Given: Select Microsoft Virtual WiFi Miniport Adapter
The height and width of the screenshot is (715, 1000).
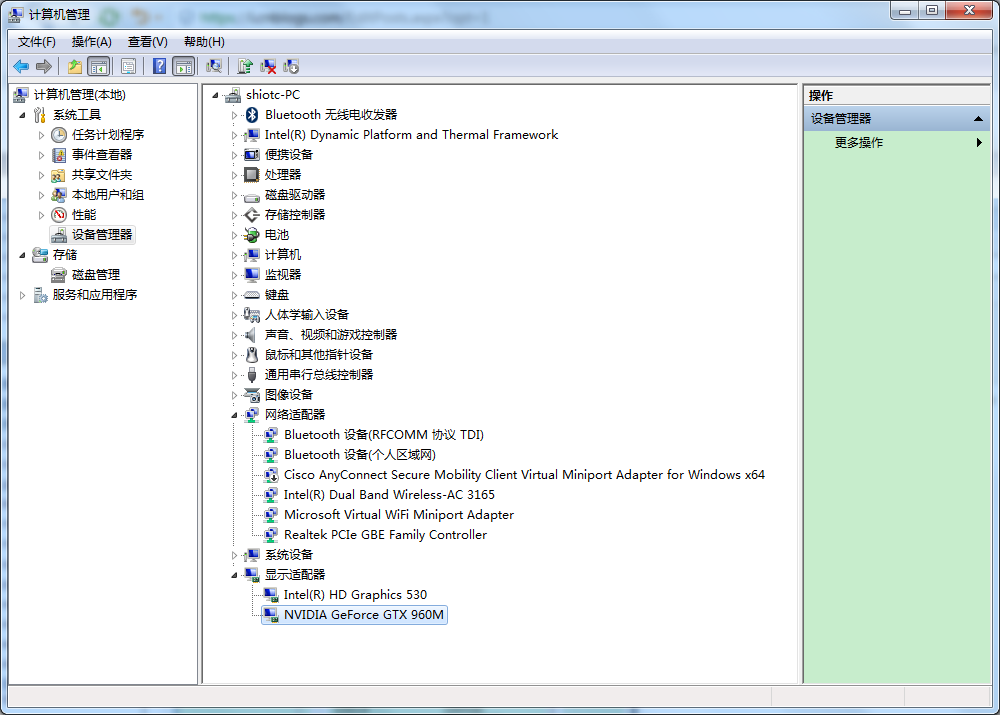Looking at the screenshot, I should (x=399, y=515).
